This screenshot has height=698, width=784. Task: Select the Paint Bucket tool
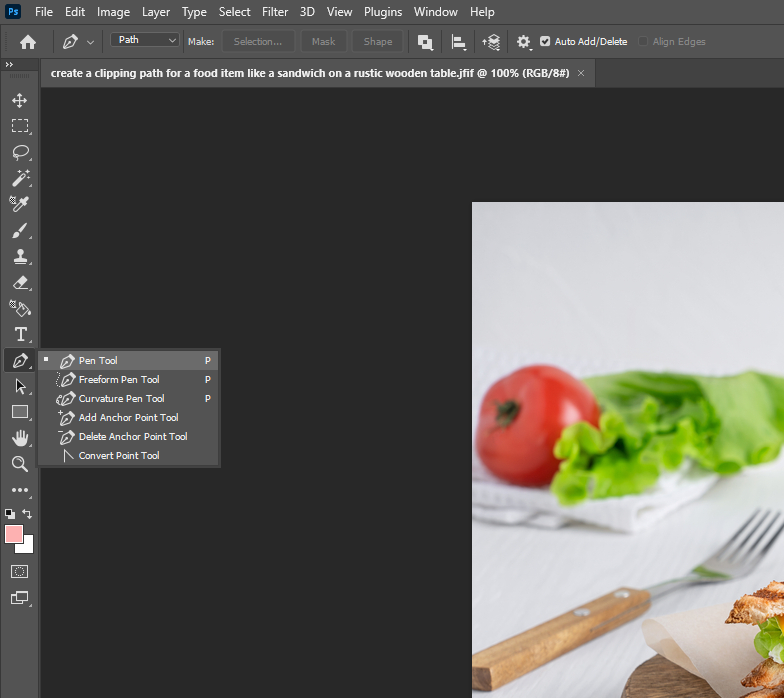20,308
